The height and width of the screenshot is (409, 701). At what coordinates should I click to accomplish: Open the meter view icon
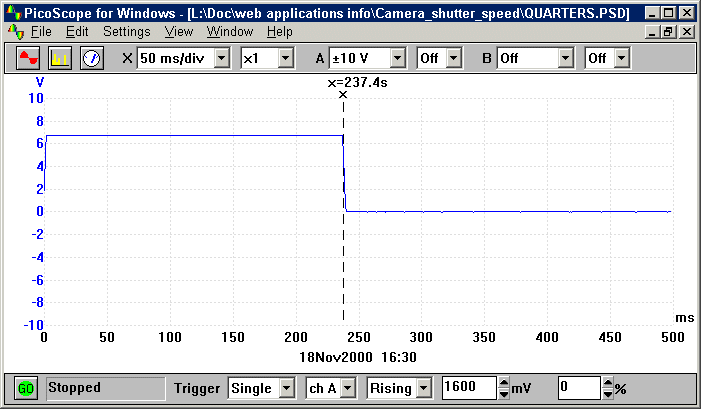[92, 58]
